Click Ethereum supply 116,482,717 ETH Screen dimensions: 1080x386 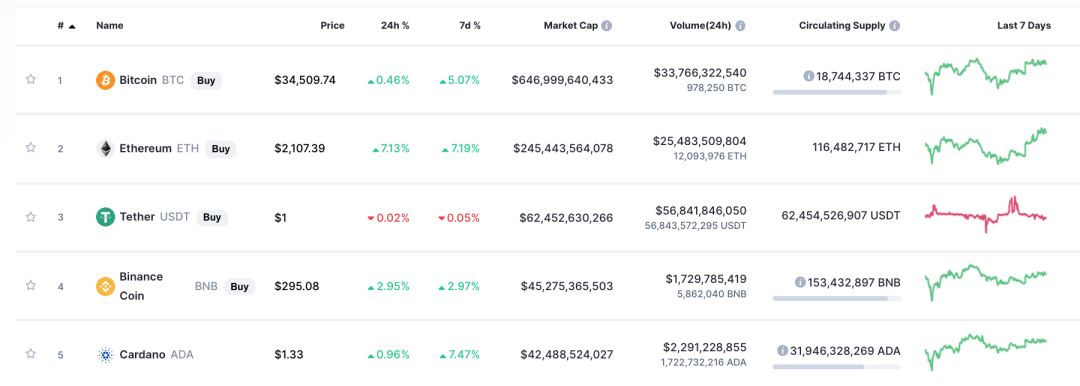pyautogui.click(x=856, y=148)
